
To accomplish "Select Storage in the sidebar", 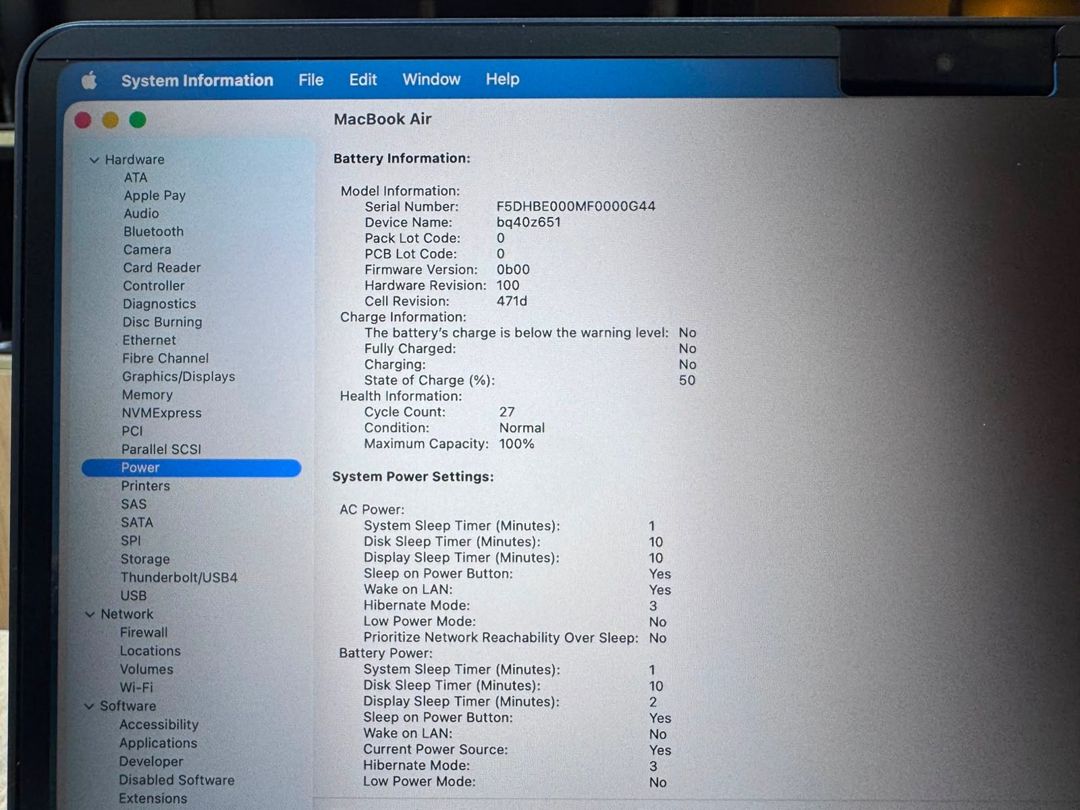I will (x=145, y=559).
